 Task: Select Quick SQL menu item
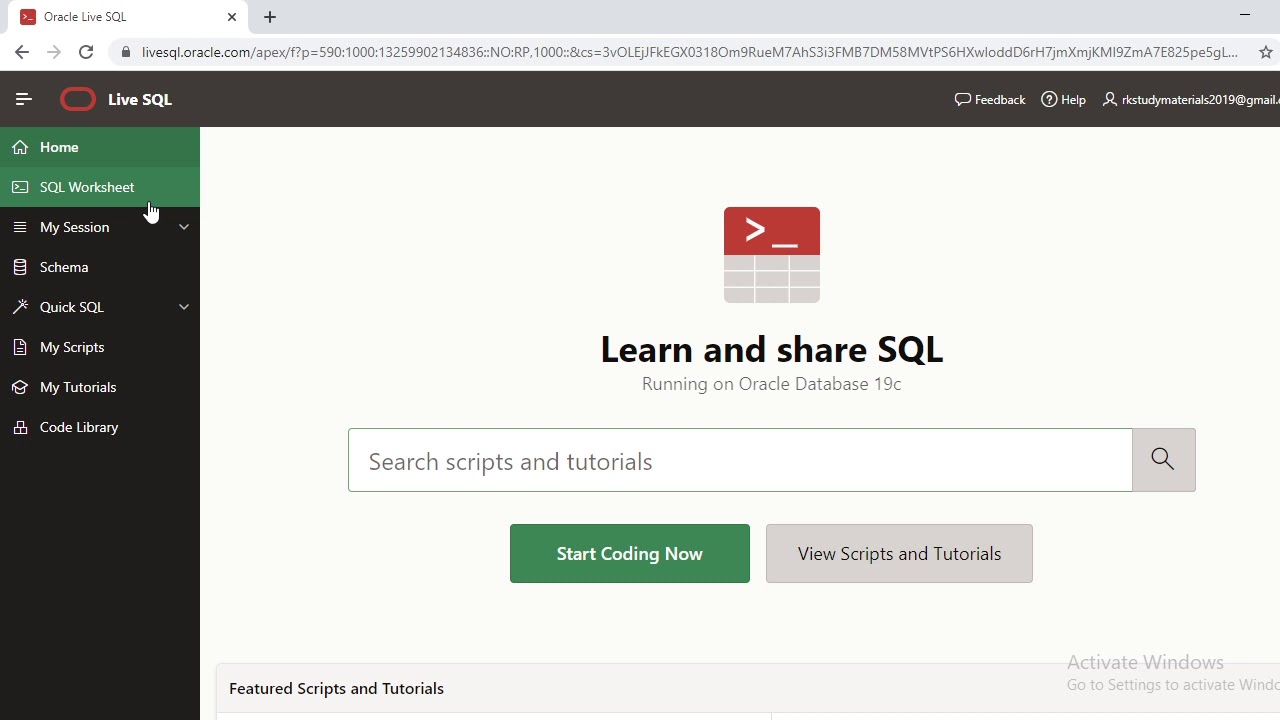[x=100, y=307]
